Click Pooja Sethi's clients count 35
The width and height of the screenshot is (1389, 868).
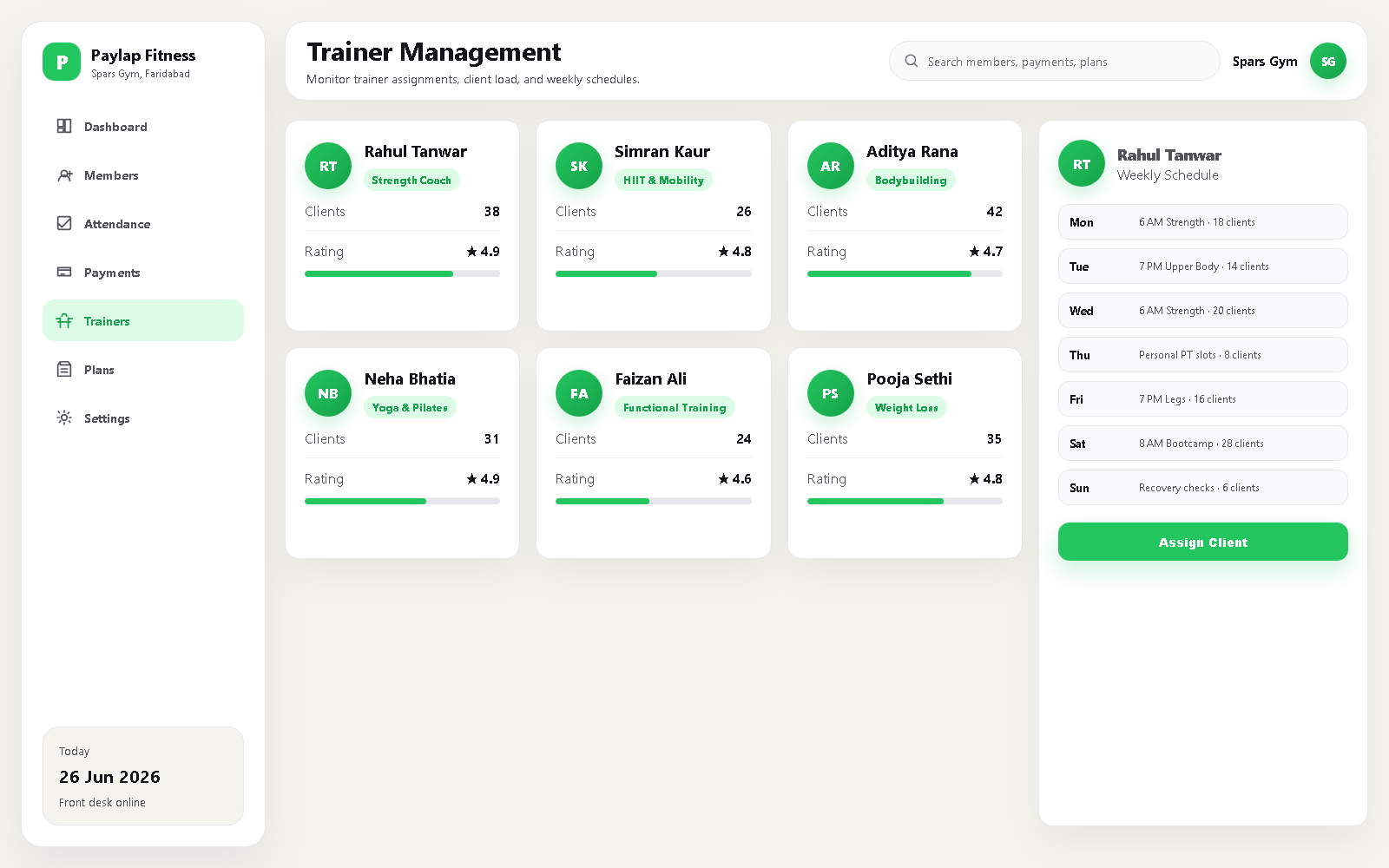(x=994, y=438)
